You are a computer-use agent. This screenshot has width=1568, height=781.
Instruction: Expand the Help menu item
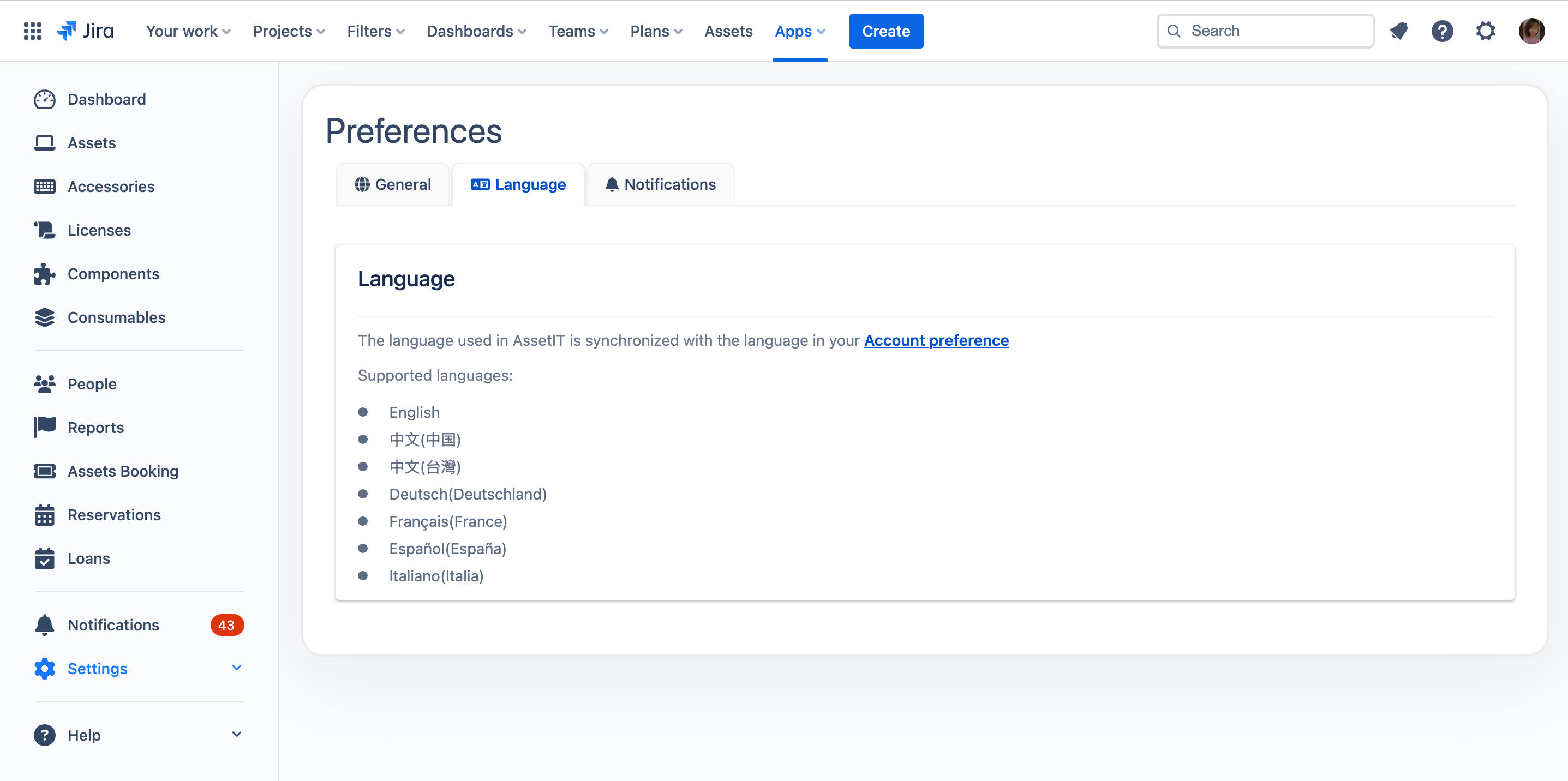[x=237, y=735]
